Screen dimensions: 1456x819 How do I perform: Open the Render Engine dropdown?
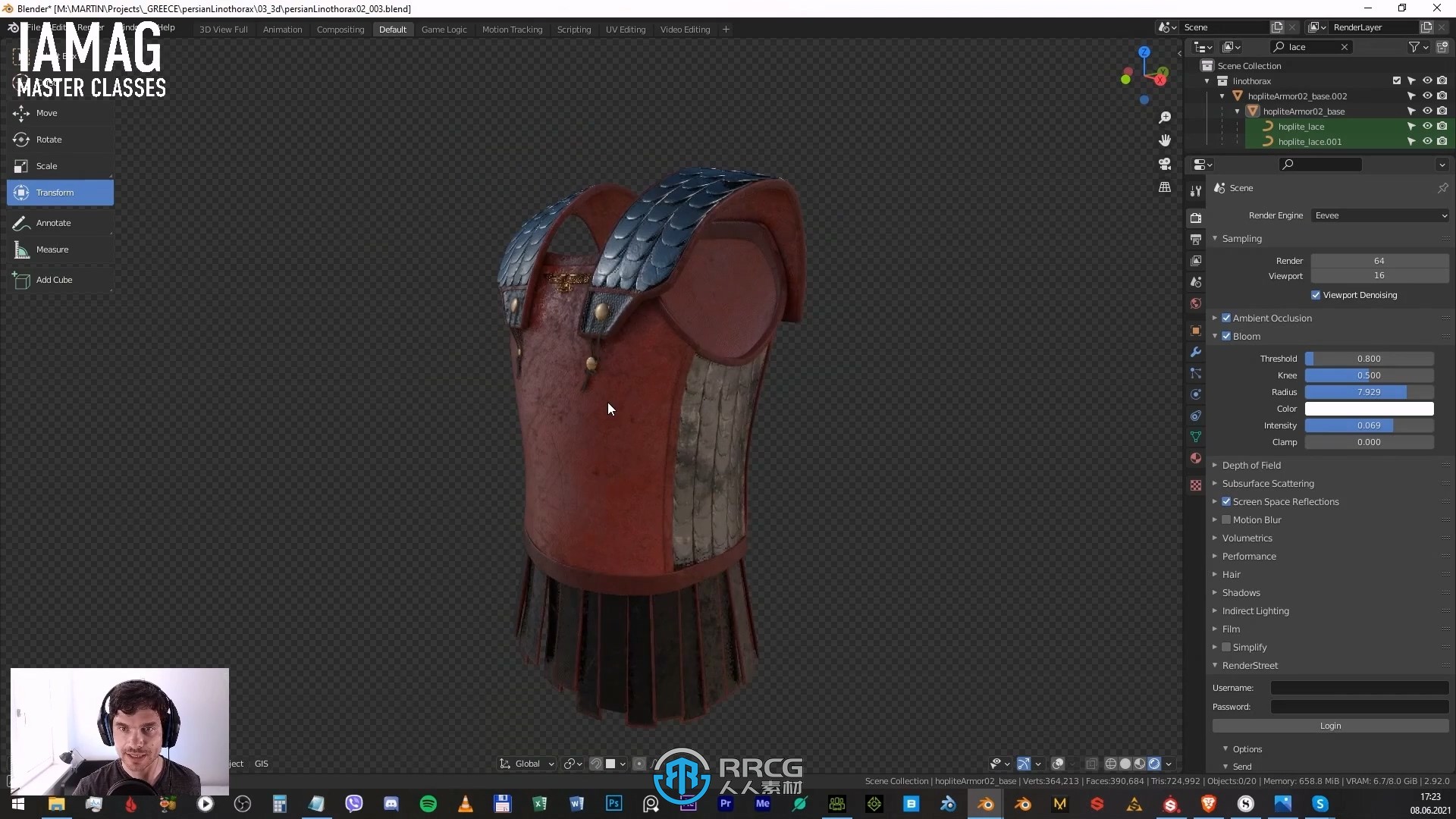pyautogui.click(x=1380, y=215)
